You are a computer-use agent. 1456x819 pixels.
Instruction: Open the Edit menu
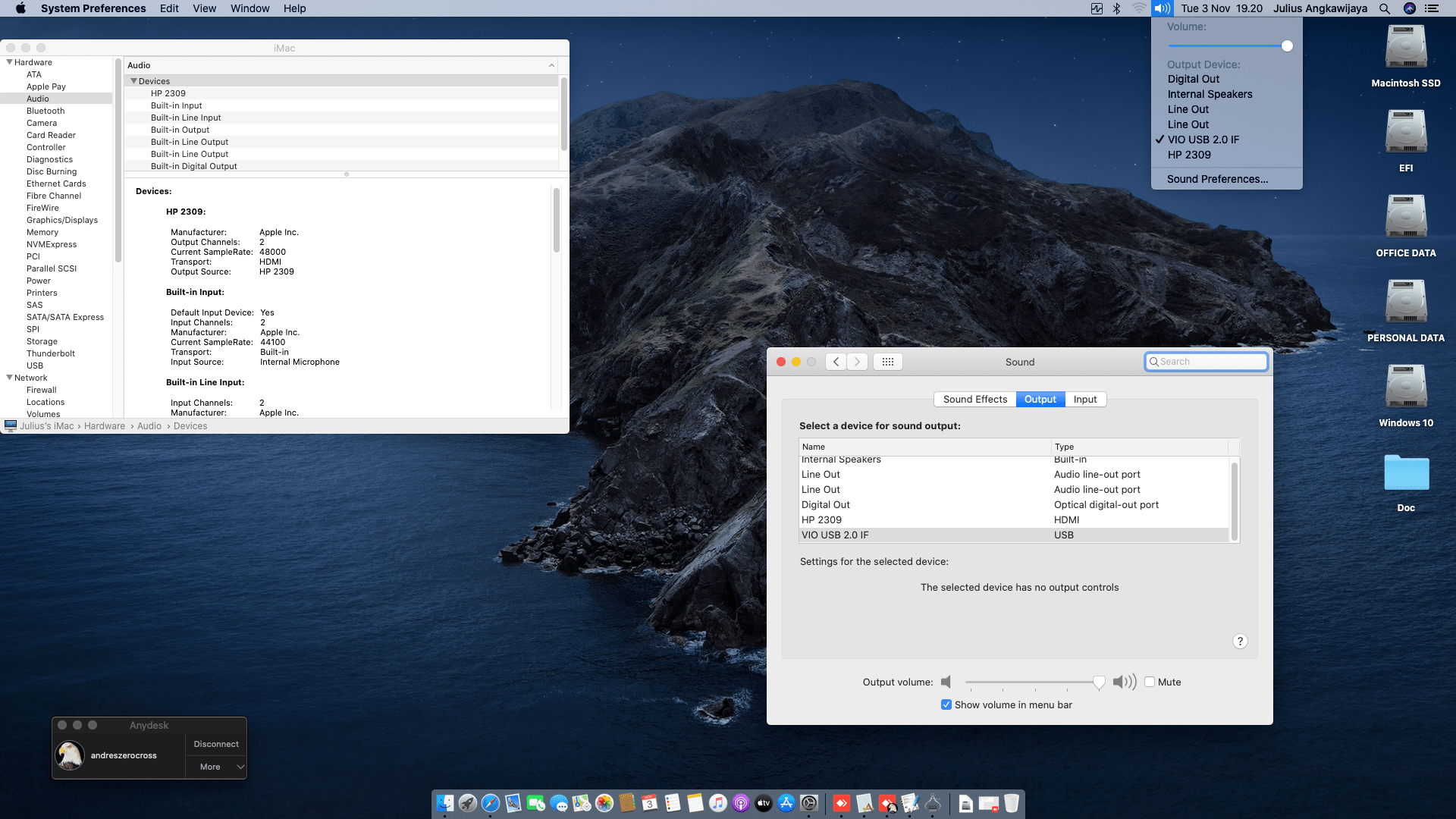coord(169,8)
